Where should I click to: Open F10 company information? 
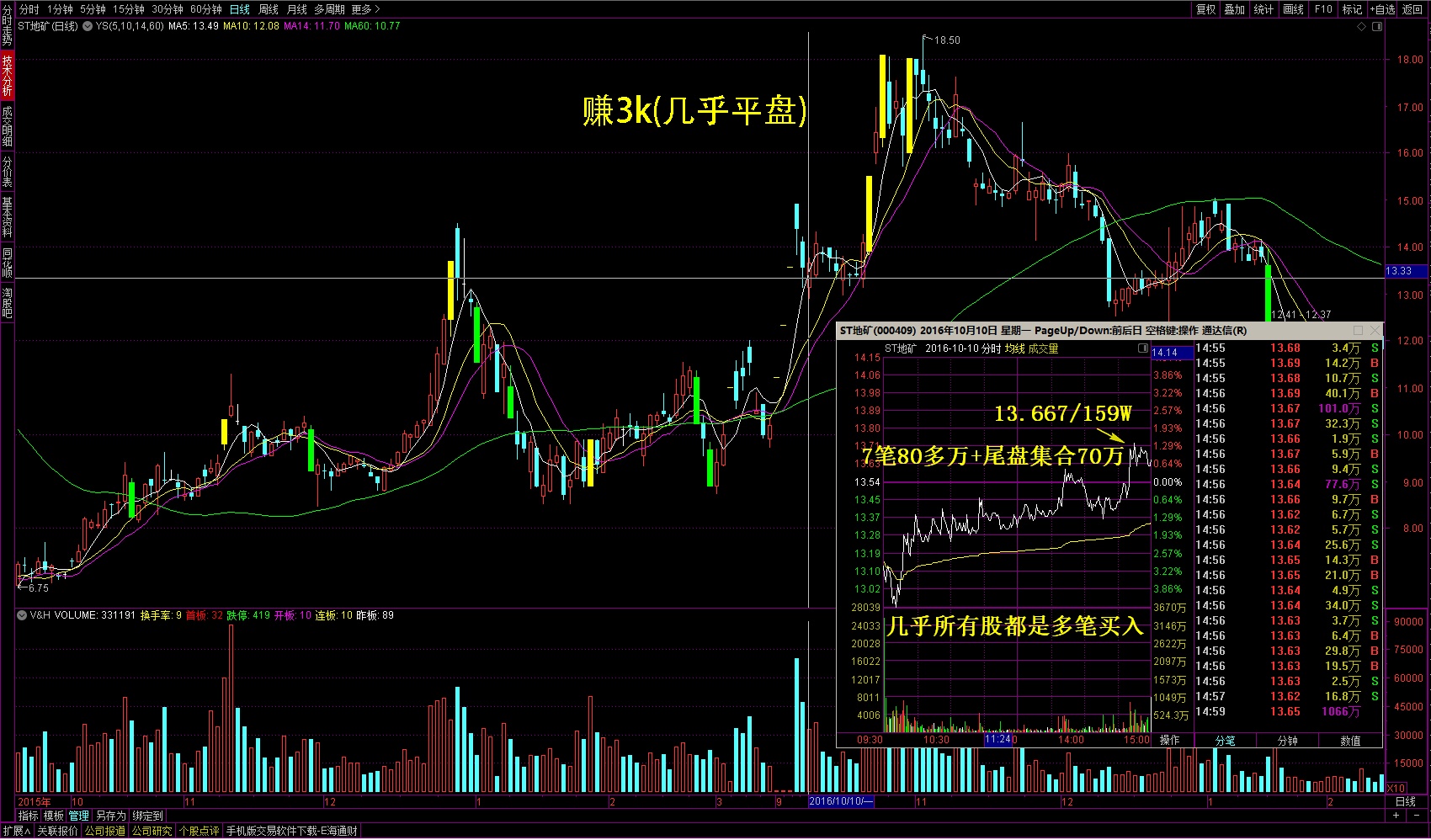[x=1324, y=9]
